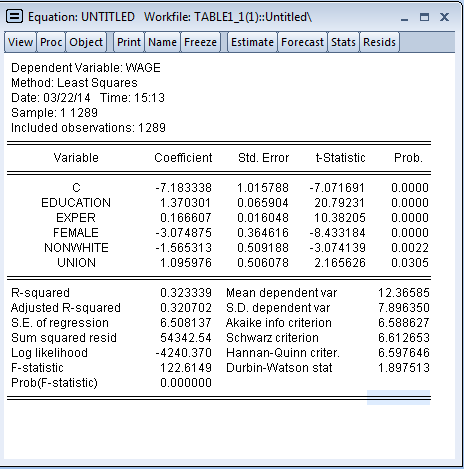The width and height of the screenshot is (464, 469).
Task: Click the NONWHITE probability 0.0022
Action: (x=410, y=248)
